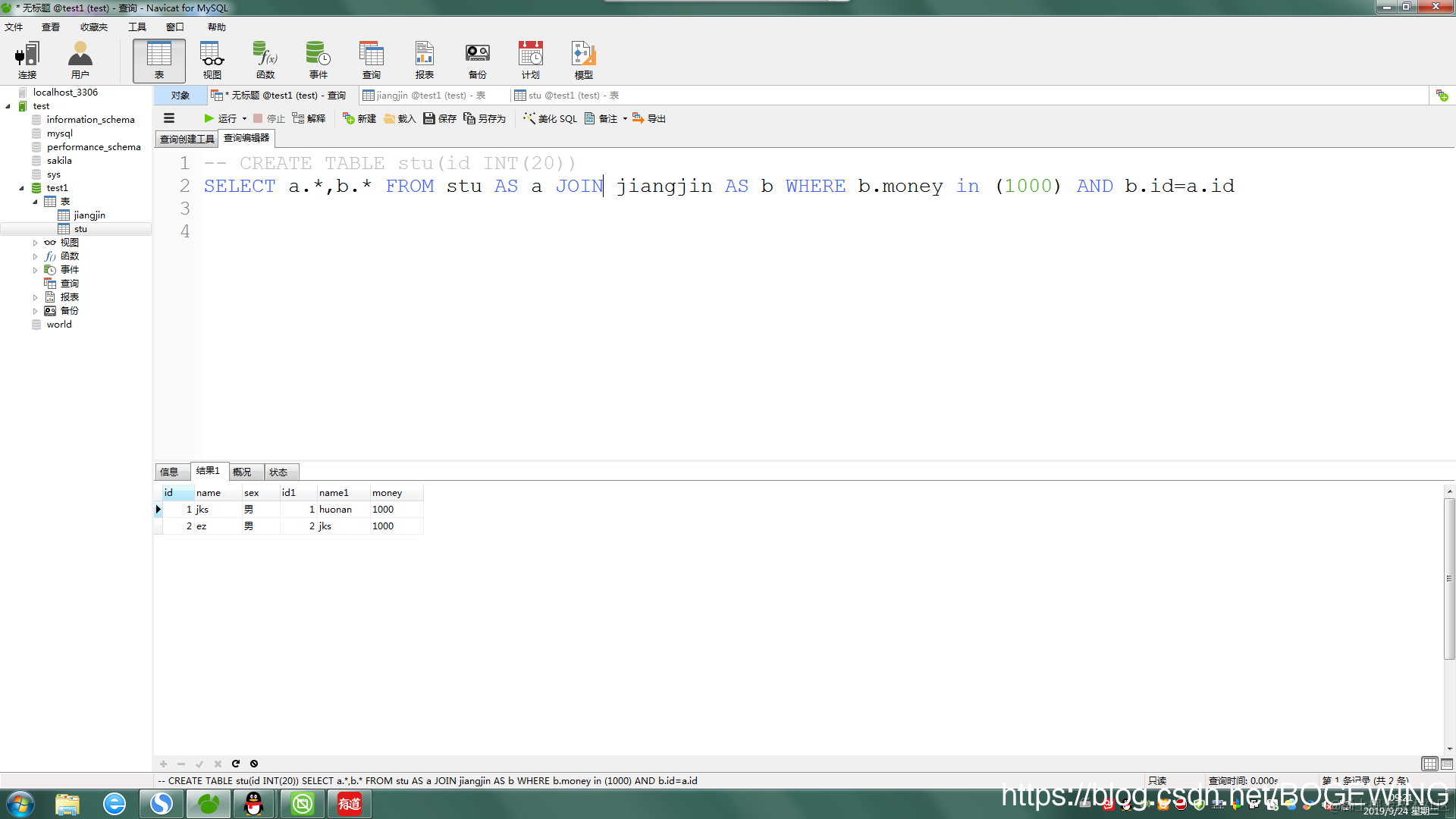Image resolution: width=1456 pixels, height=819 pixels.
Task: Expand the 函数 tree node
Action: [35, 256]
